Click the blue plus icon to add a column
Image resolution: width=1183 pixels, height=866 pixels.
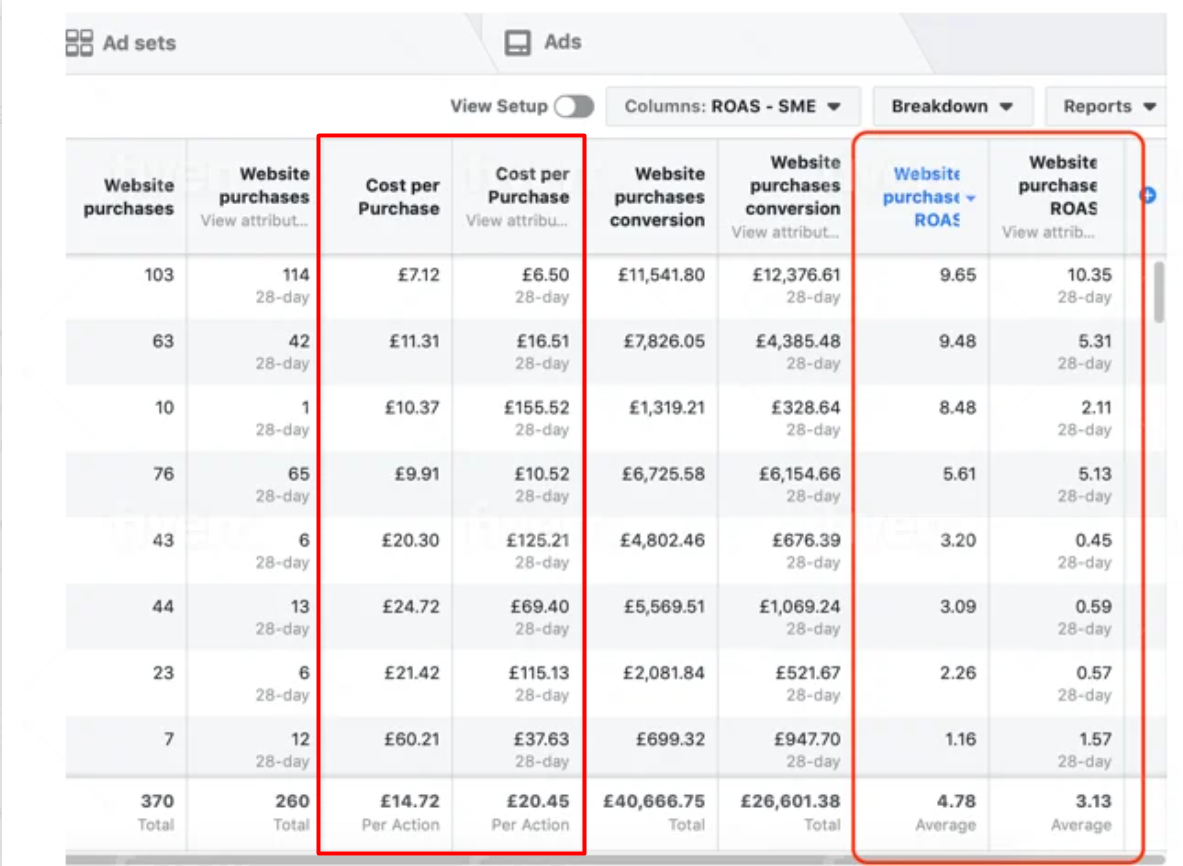point(1148,196)
